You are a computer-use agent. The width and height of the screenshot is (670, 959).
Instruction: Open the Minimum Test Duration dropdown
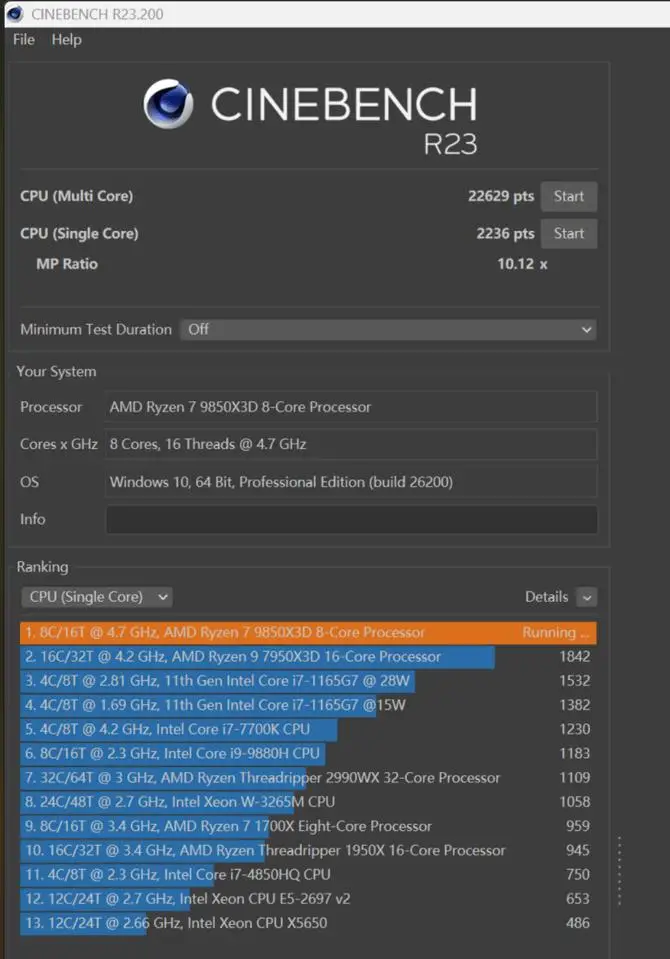point(388,329)
